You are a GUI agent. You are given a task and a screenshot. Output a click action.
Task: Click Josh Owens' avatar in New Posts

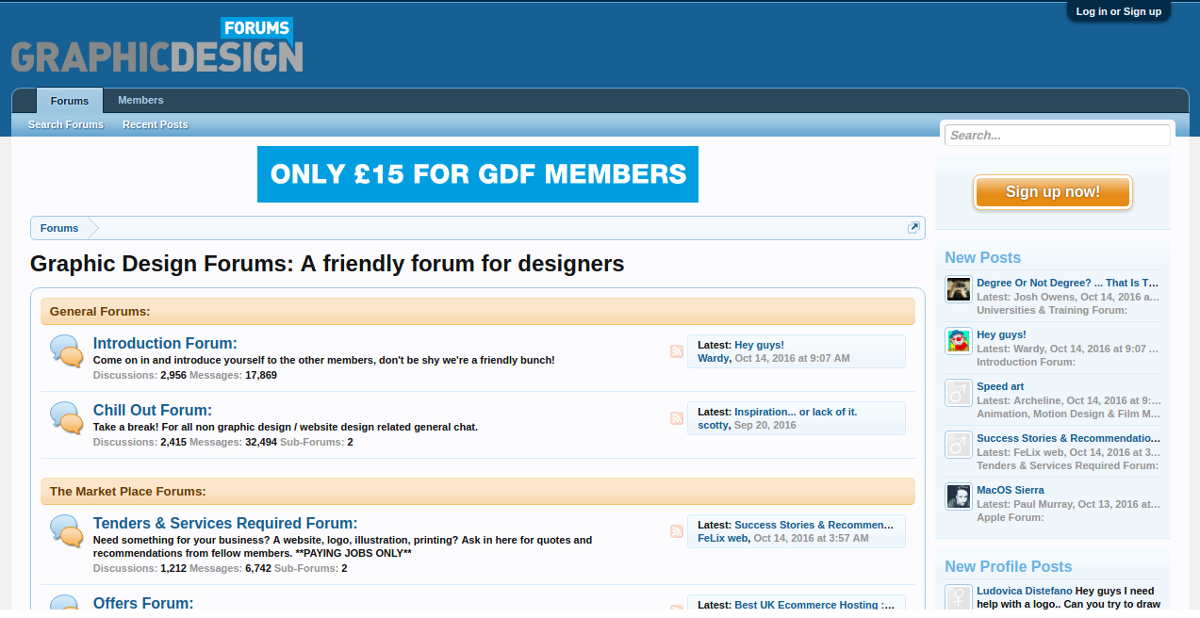(958, 288)
